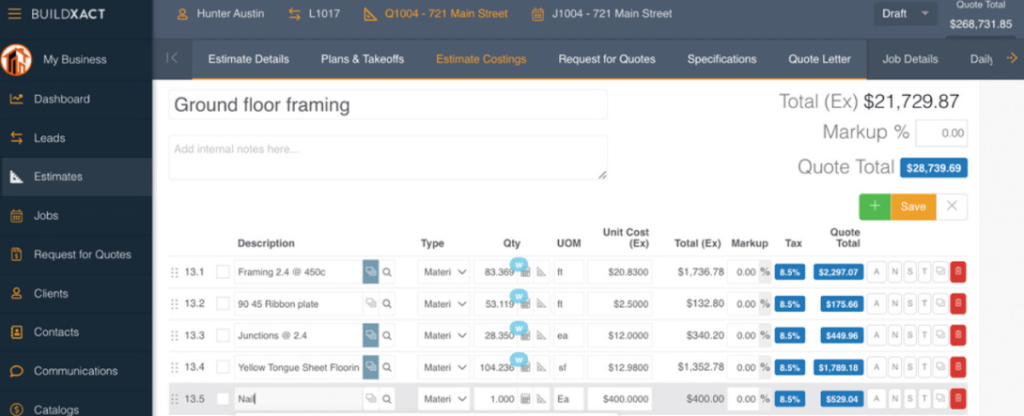Collapse tabs with the left bar arrow icon
This screenshot has height=416, width=1024.
172,58
